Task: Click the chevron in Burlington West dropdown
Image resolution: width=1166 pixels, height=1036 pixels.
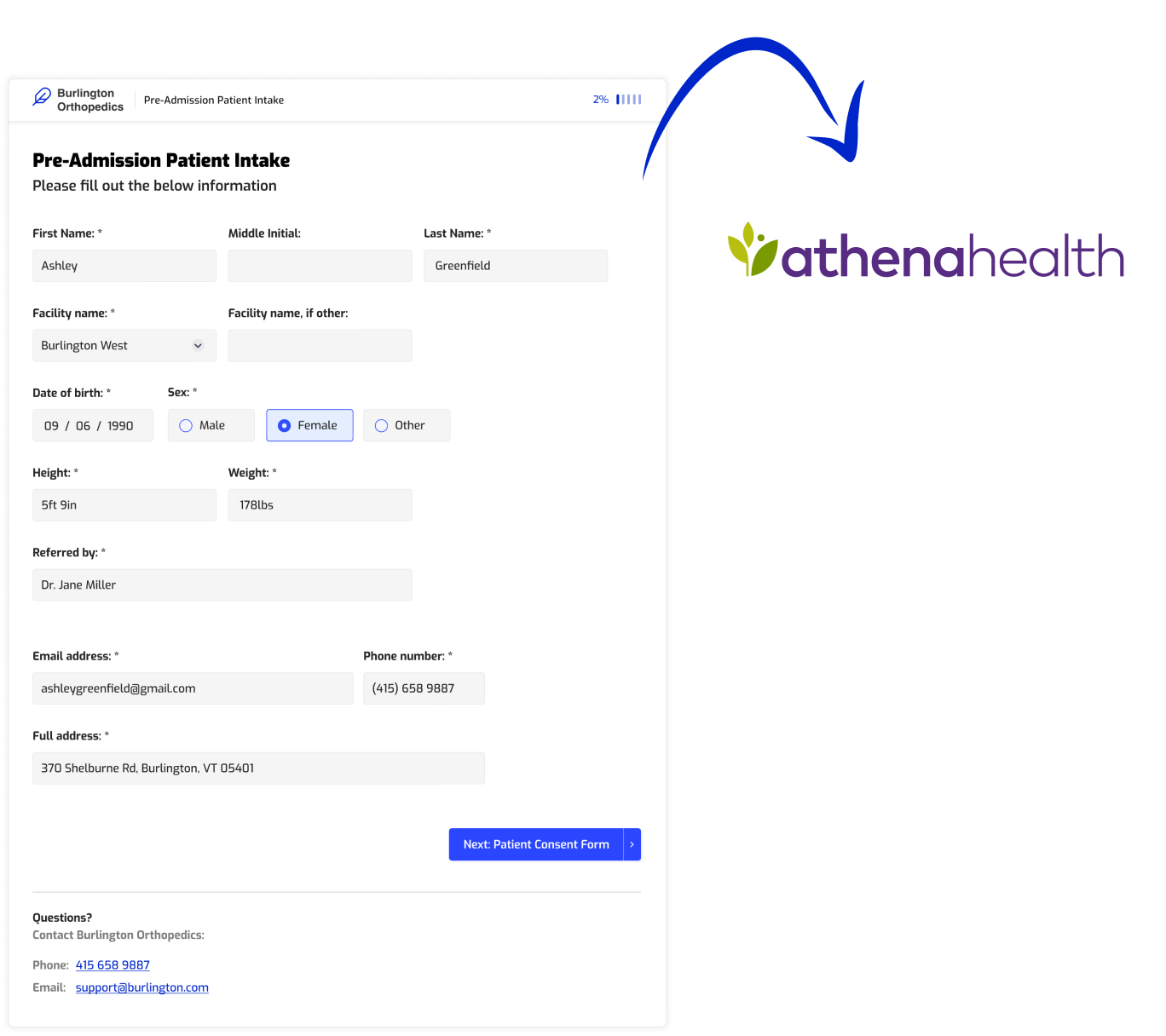Action: point(198,346)
